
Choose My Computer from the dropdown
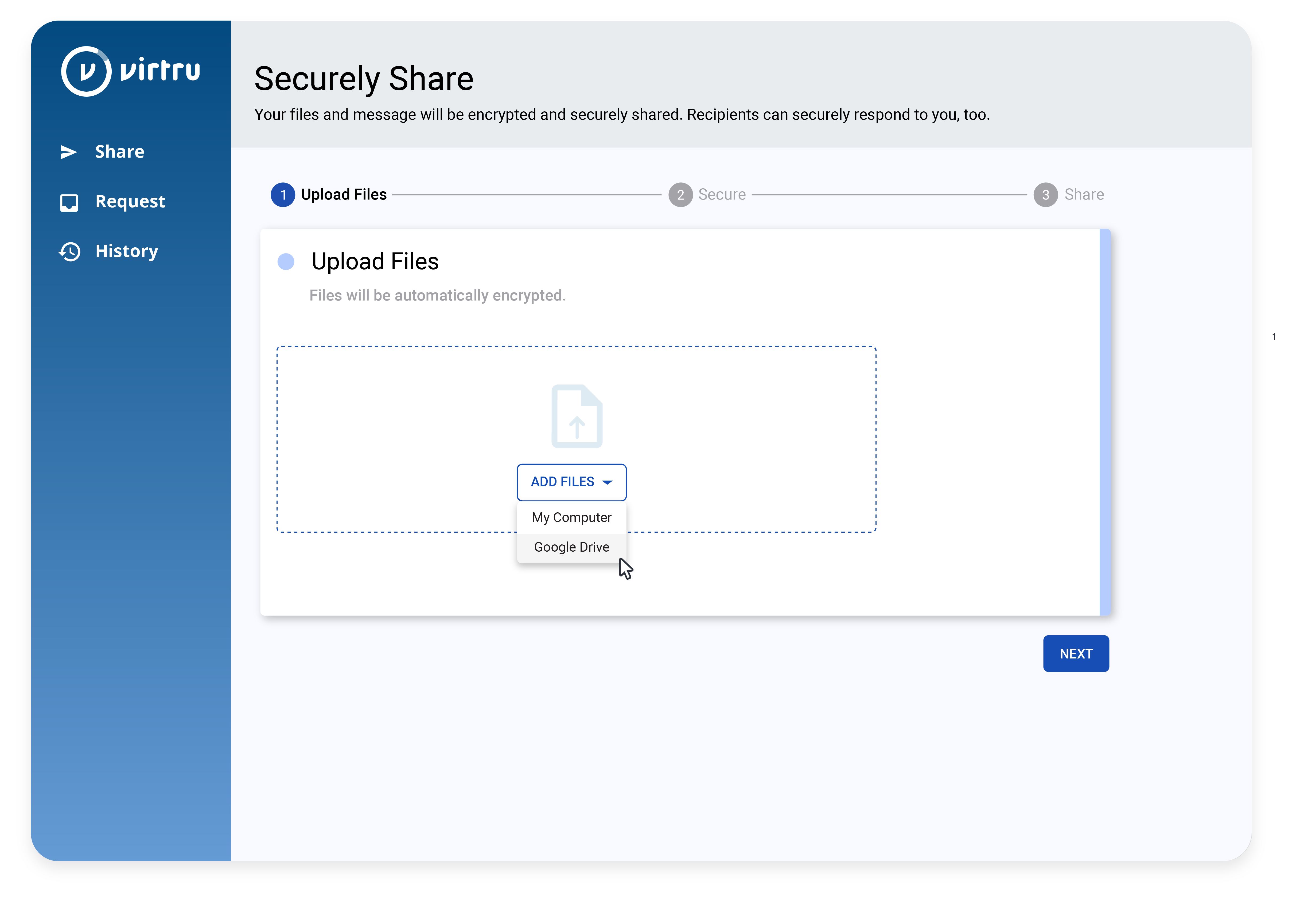[571, 517]
